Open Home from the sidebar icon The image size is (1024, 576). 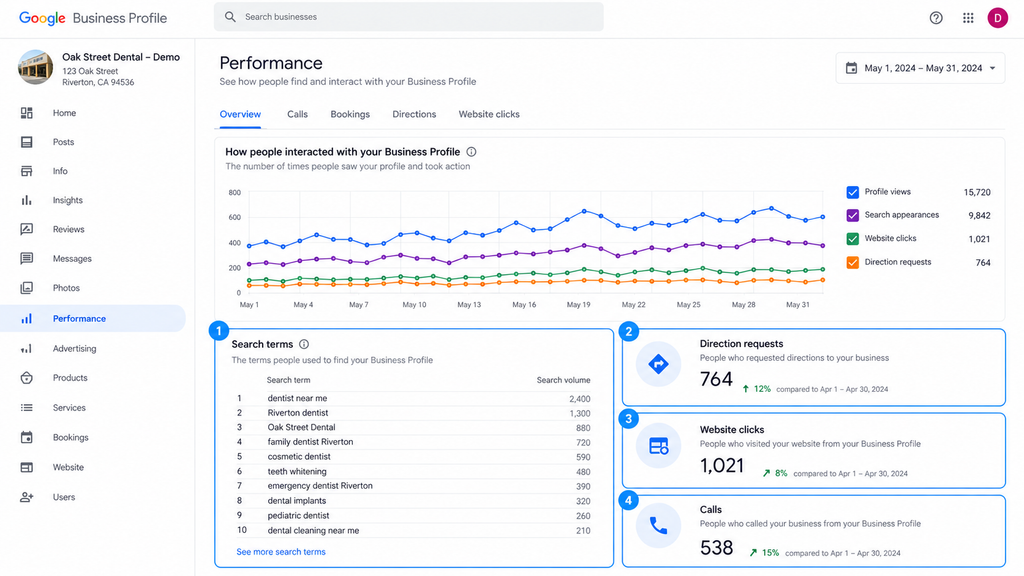point(27,113)
